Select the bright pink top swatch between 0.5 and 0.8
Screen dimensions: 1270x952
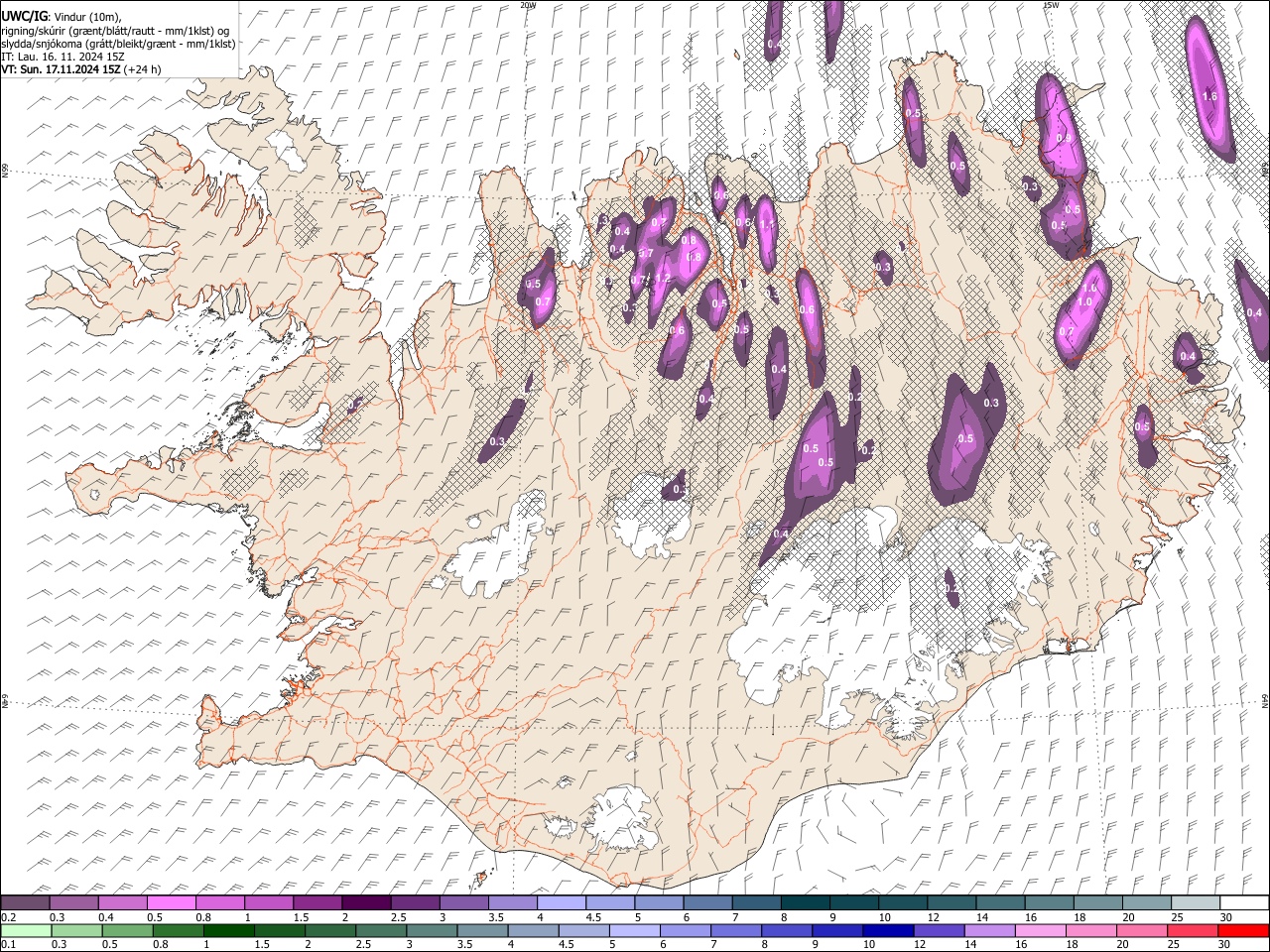tap(172, 903)
